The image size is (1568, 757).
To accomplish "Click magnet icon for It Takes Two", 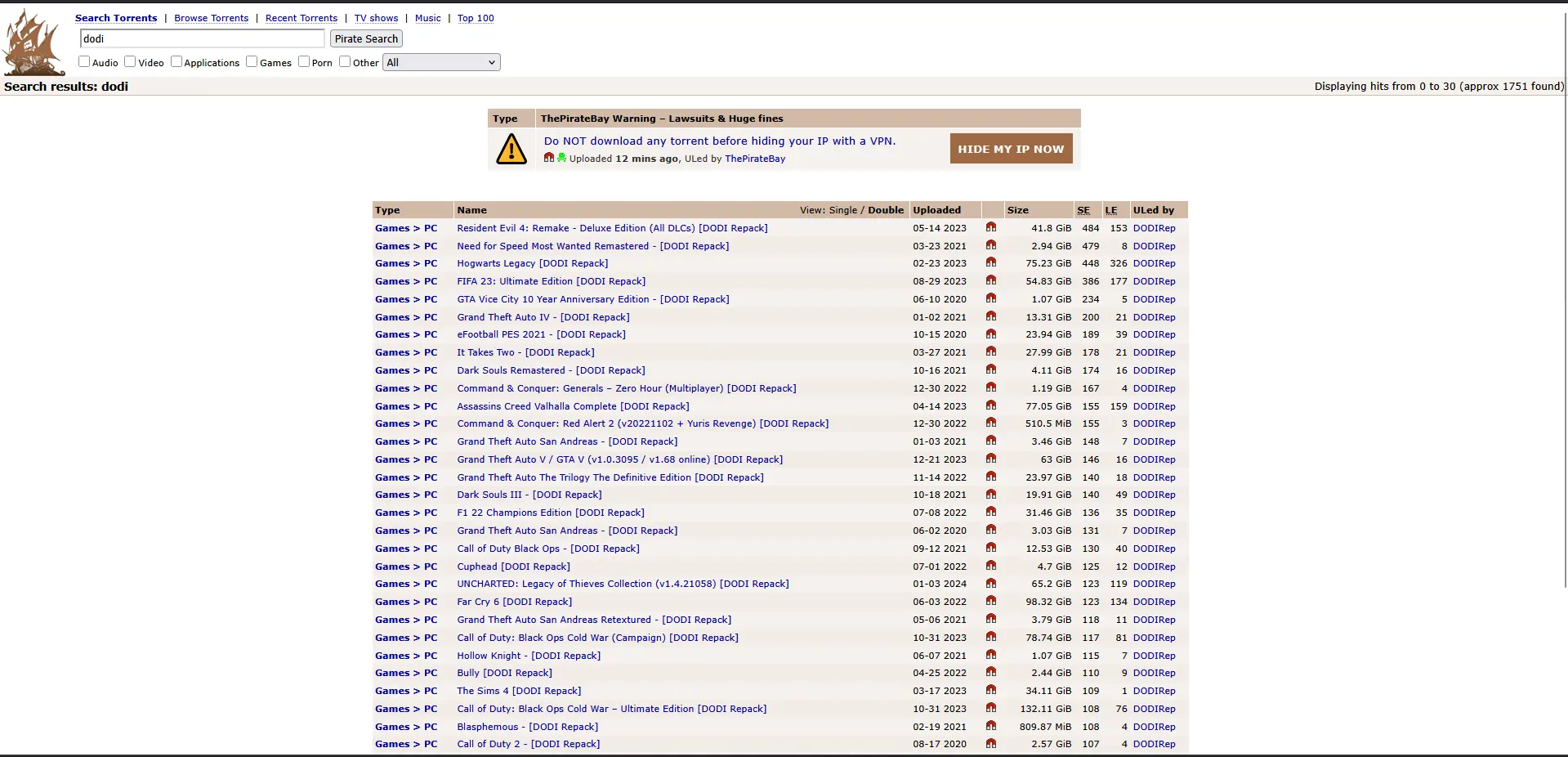I will pos(990,352).
